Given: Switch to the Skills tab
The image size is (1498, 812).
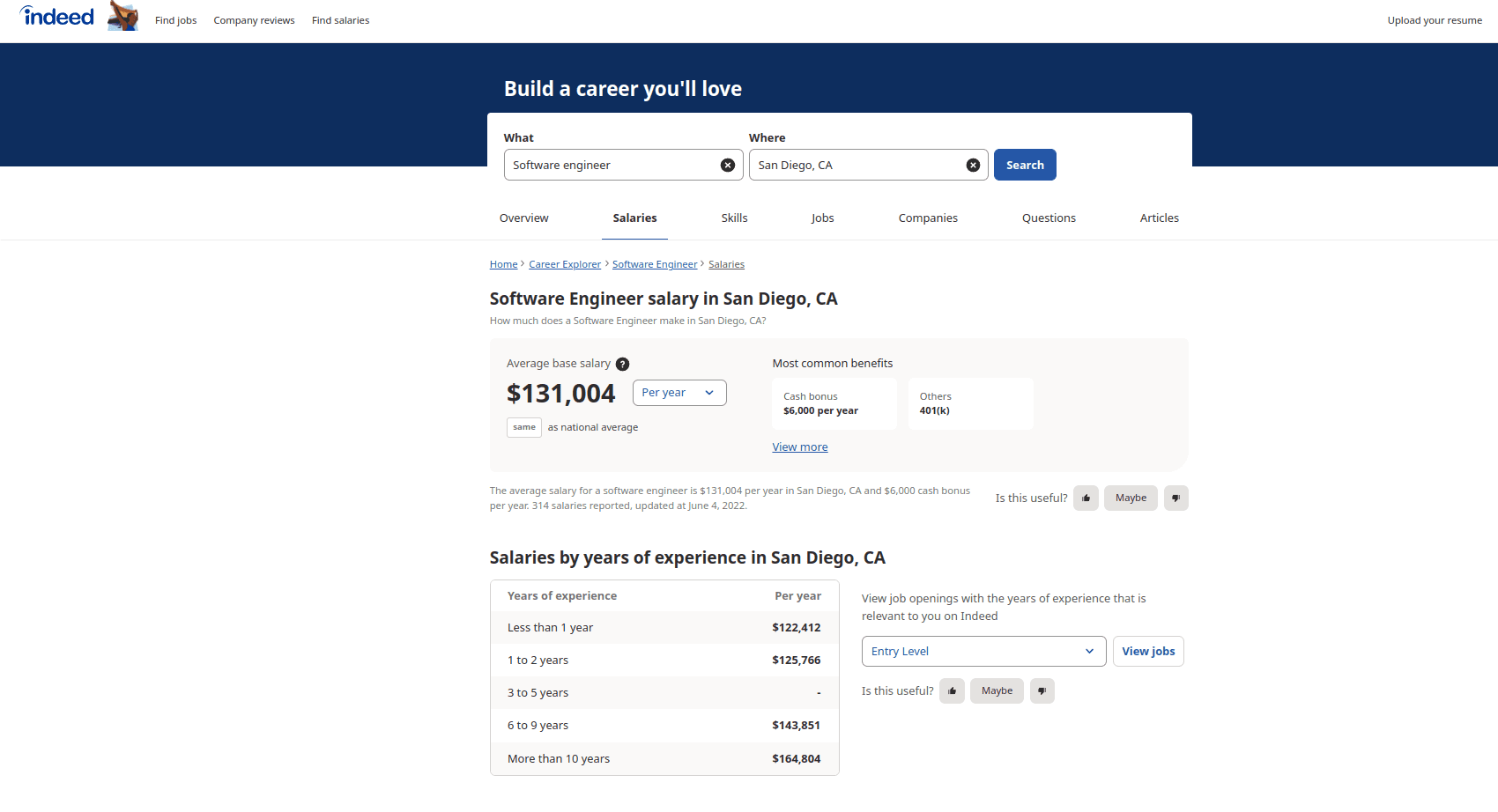Looking at the screenshot, I should coord(734,218).
